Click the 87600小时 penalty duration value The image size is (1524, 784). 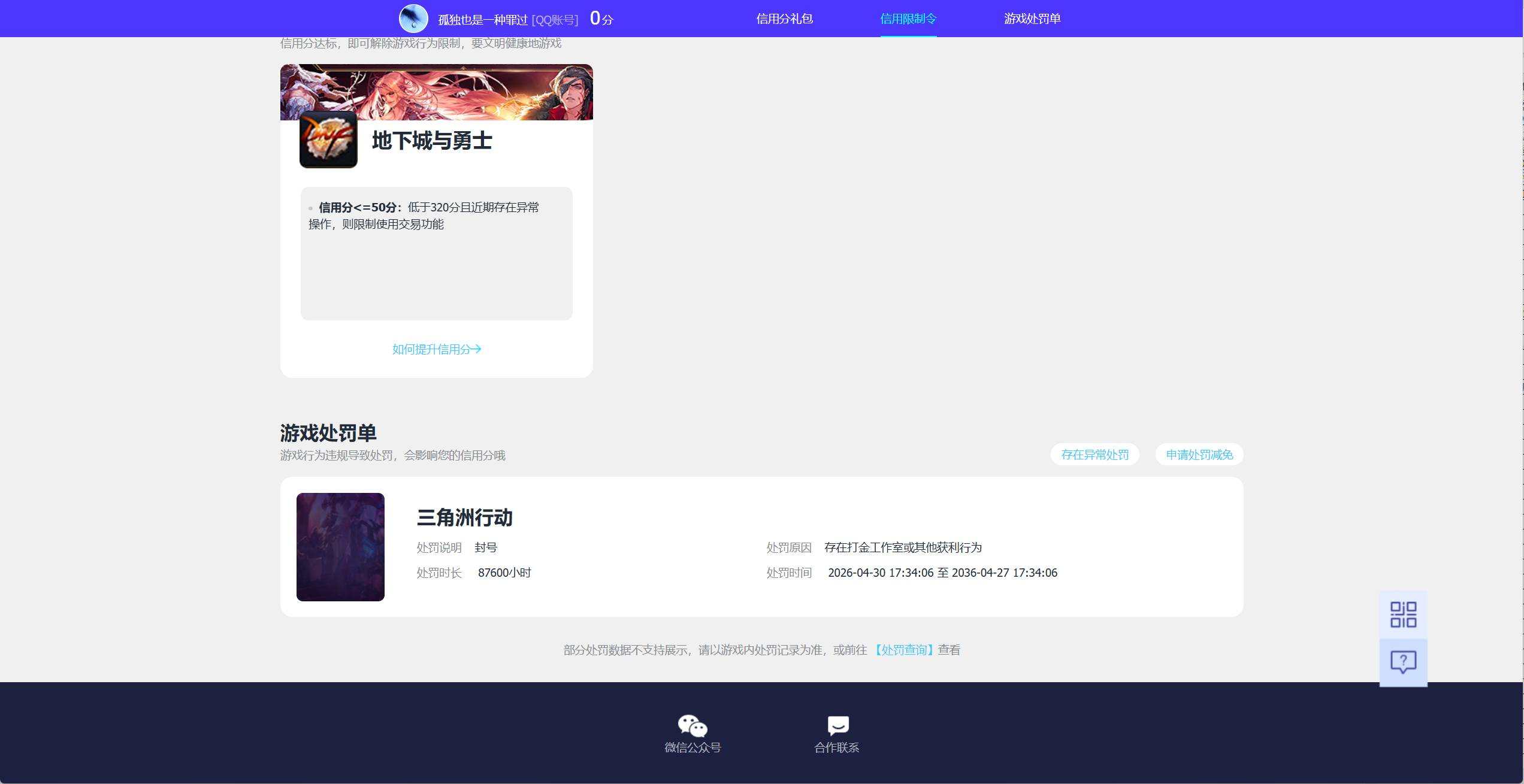tap(504, 573)
